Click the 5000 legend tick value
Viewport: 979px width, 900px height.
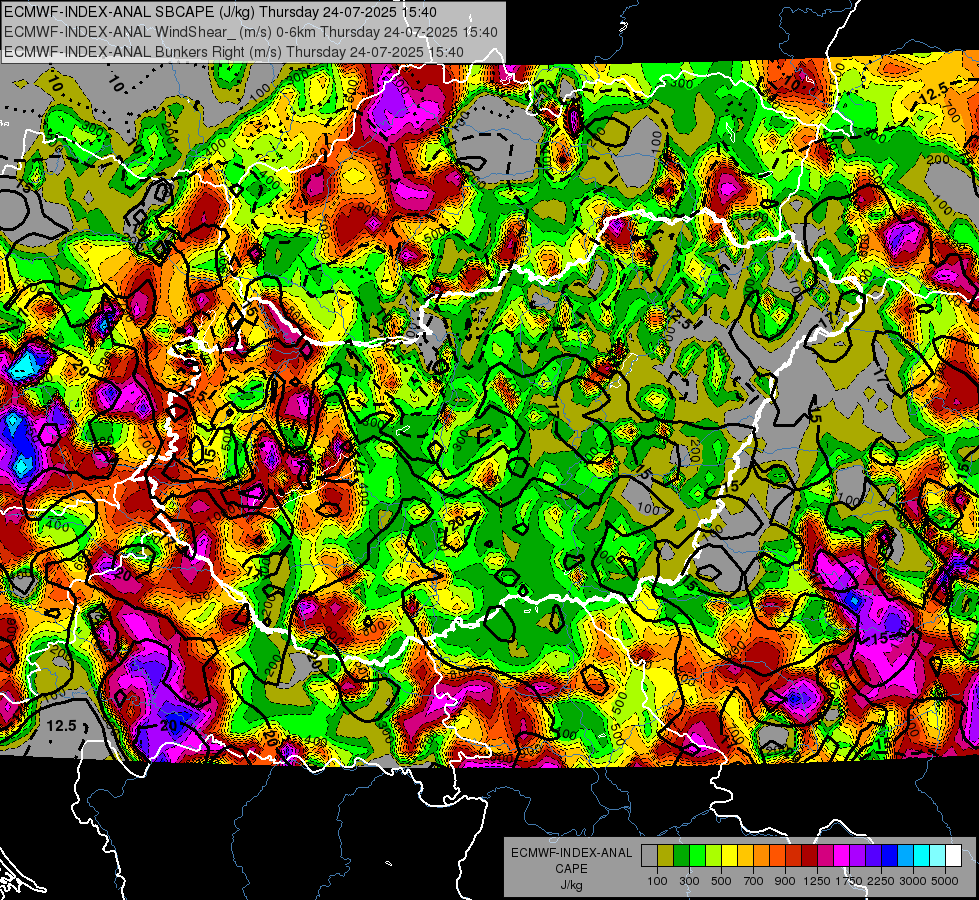coord(945,881)
